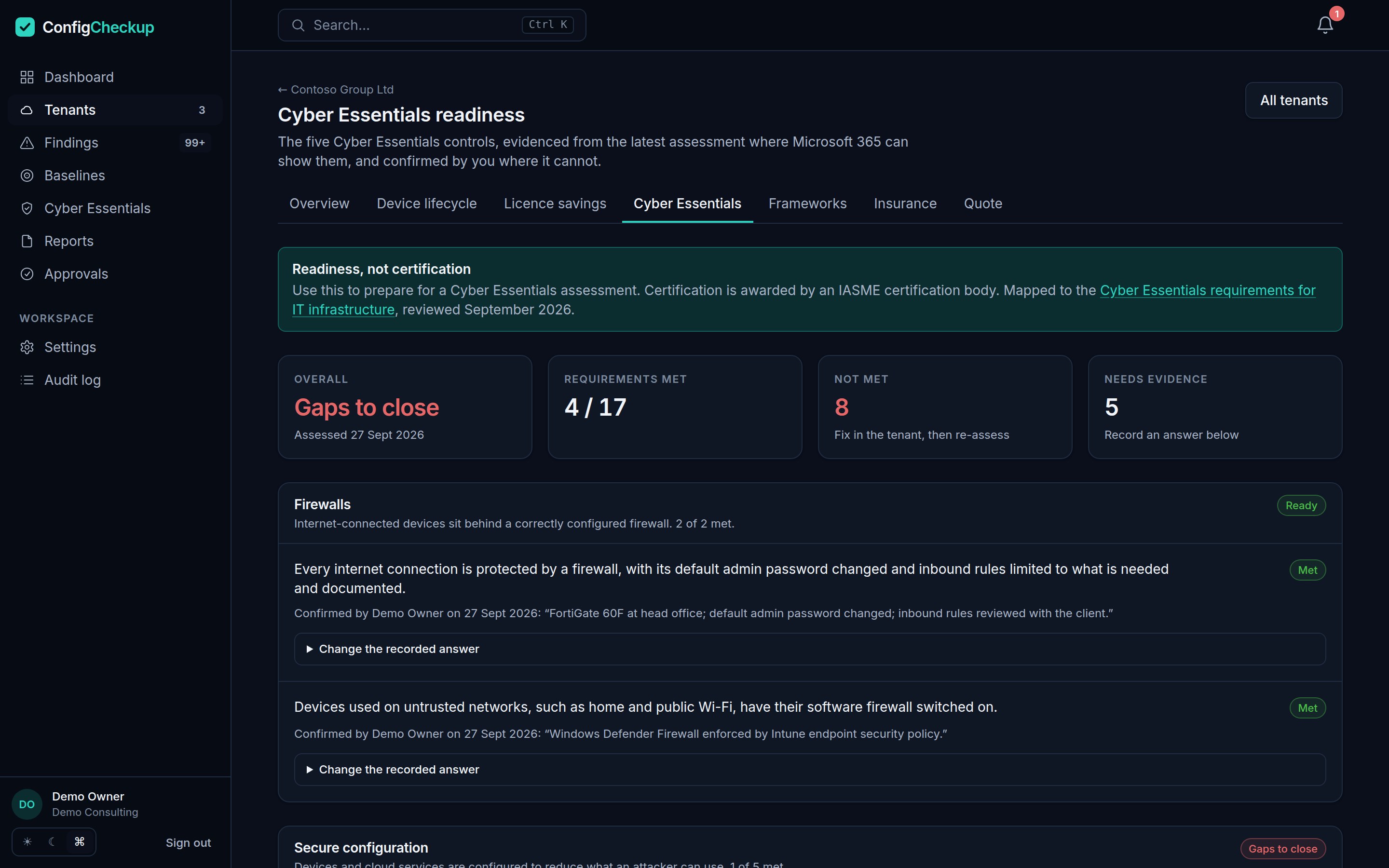Click the magnifier icon in the search bar
The height and width of the screenshot is (868, 1389).
pyautogui.click(x=298, y=25)
